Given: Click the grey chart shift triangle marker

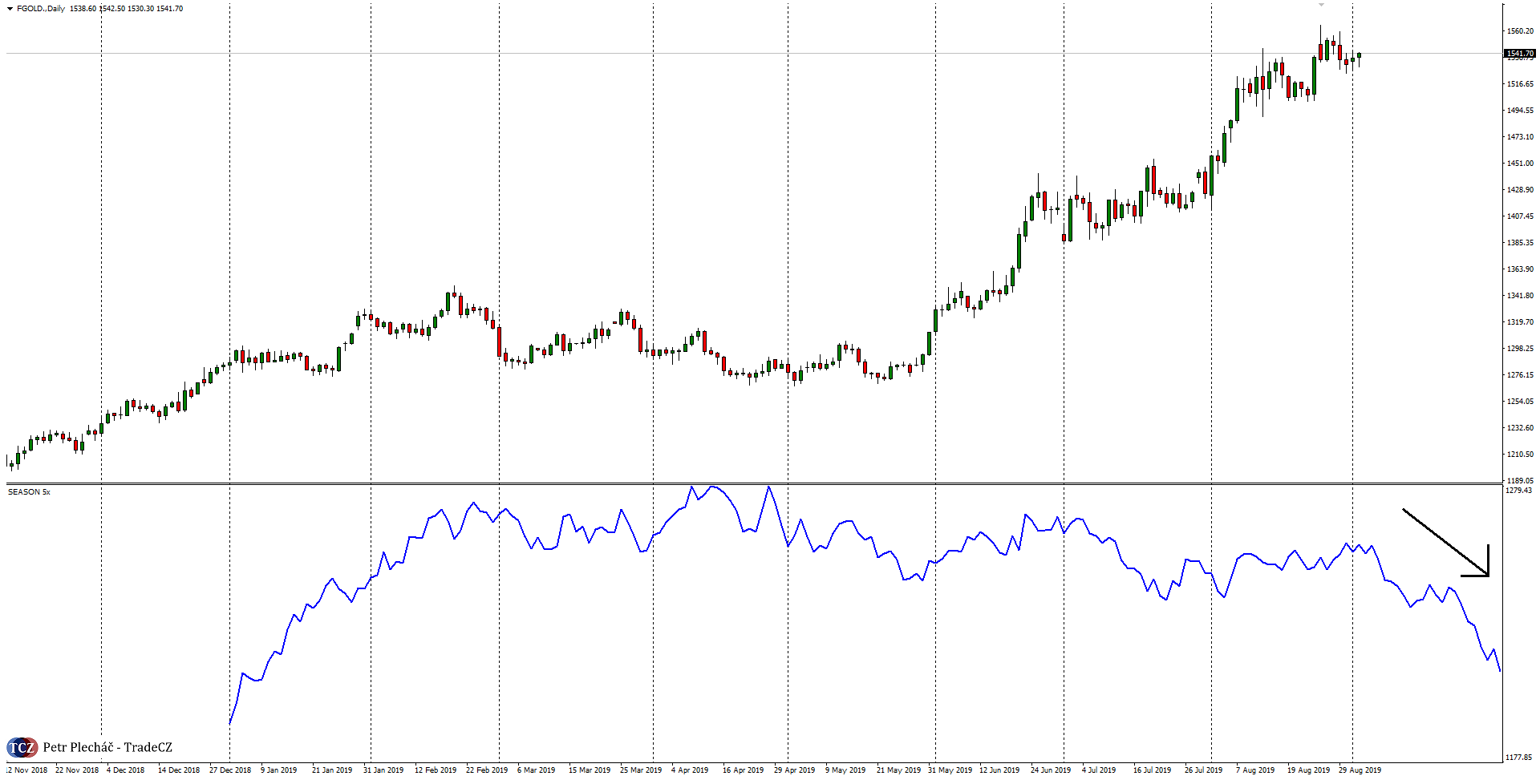Looking at the screenshot, I should click(x=1321, y=5).
